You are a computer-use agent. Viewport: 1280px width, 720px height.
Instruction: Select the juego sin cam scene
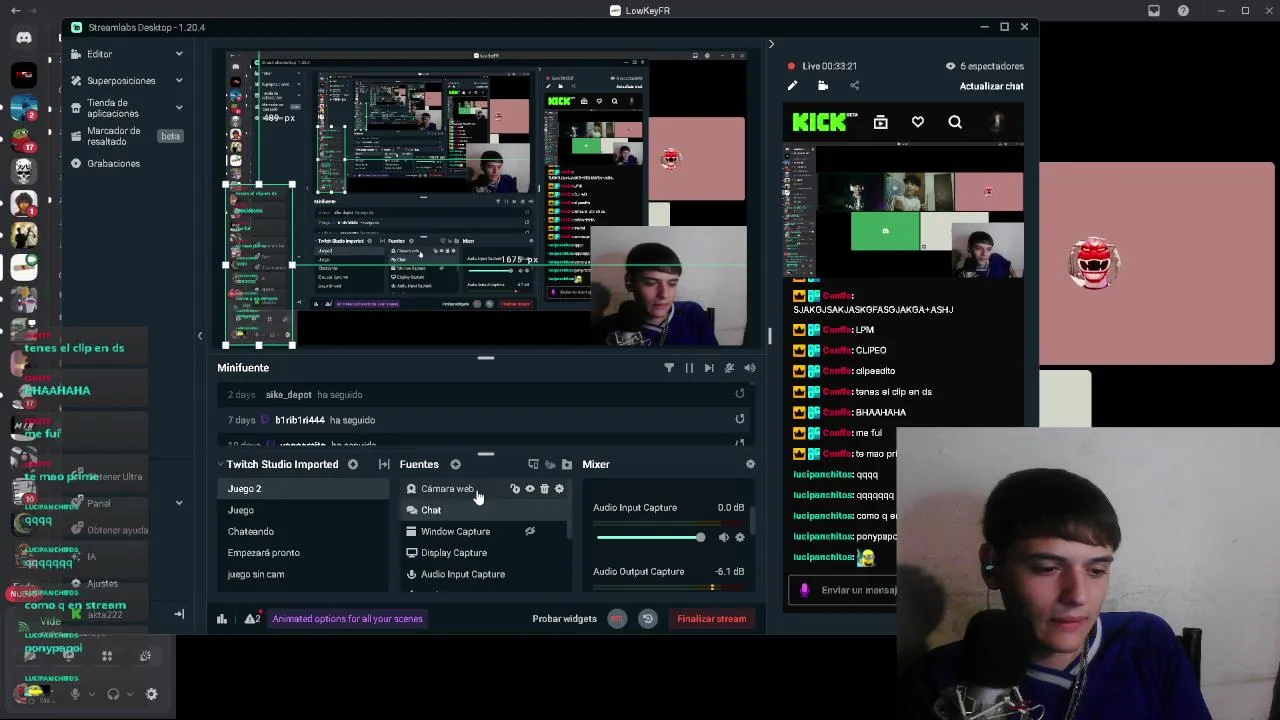coord(302,575)
